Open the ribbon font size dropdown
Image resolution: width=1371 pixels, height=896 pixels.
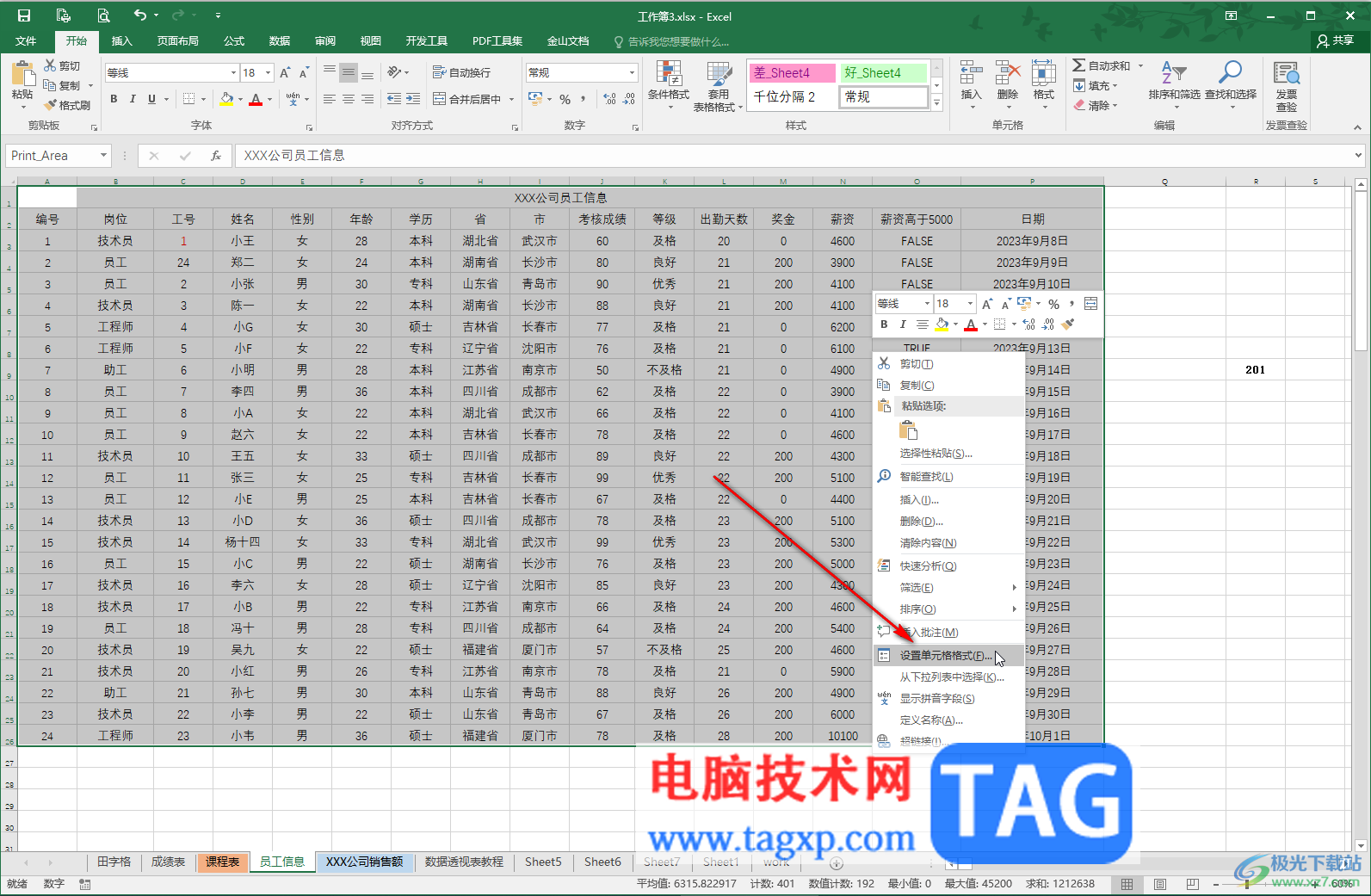click(x=269, y=73)
